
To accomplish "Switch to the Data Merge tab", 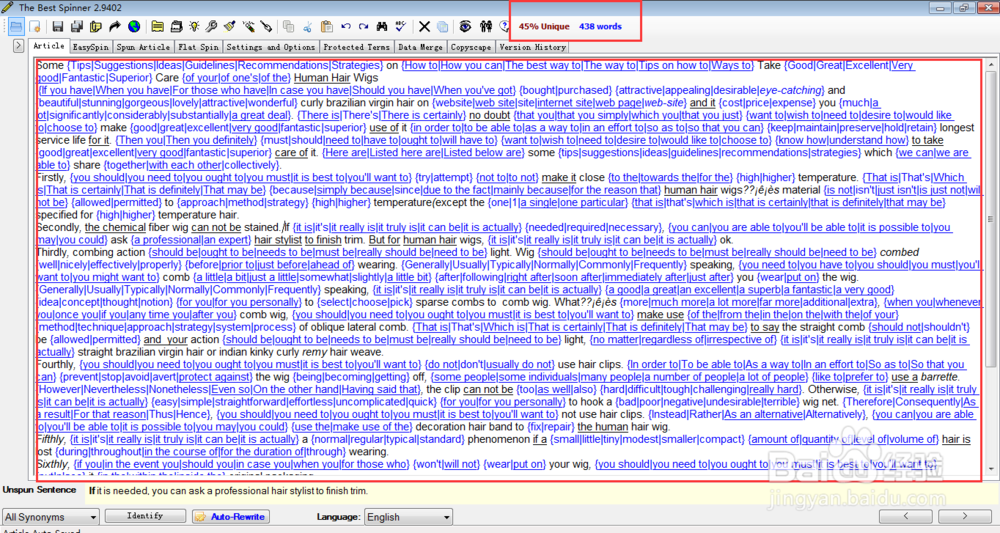I will [420, 47].
